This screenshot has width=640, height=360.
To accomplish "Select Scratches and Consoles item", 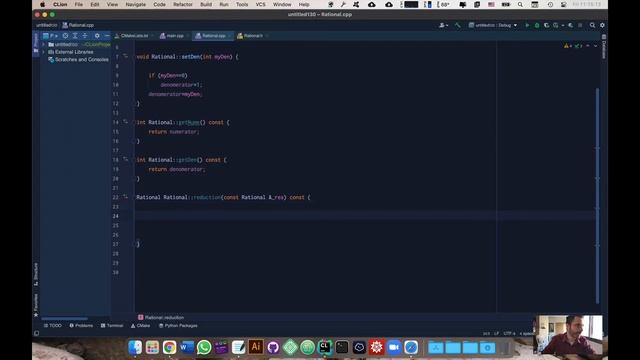I will pyautogui.click(x=78, y=60).
